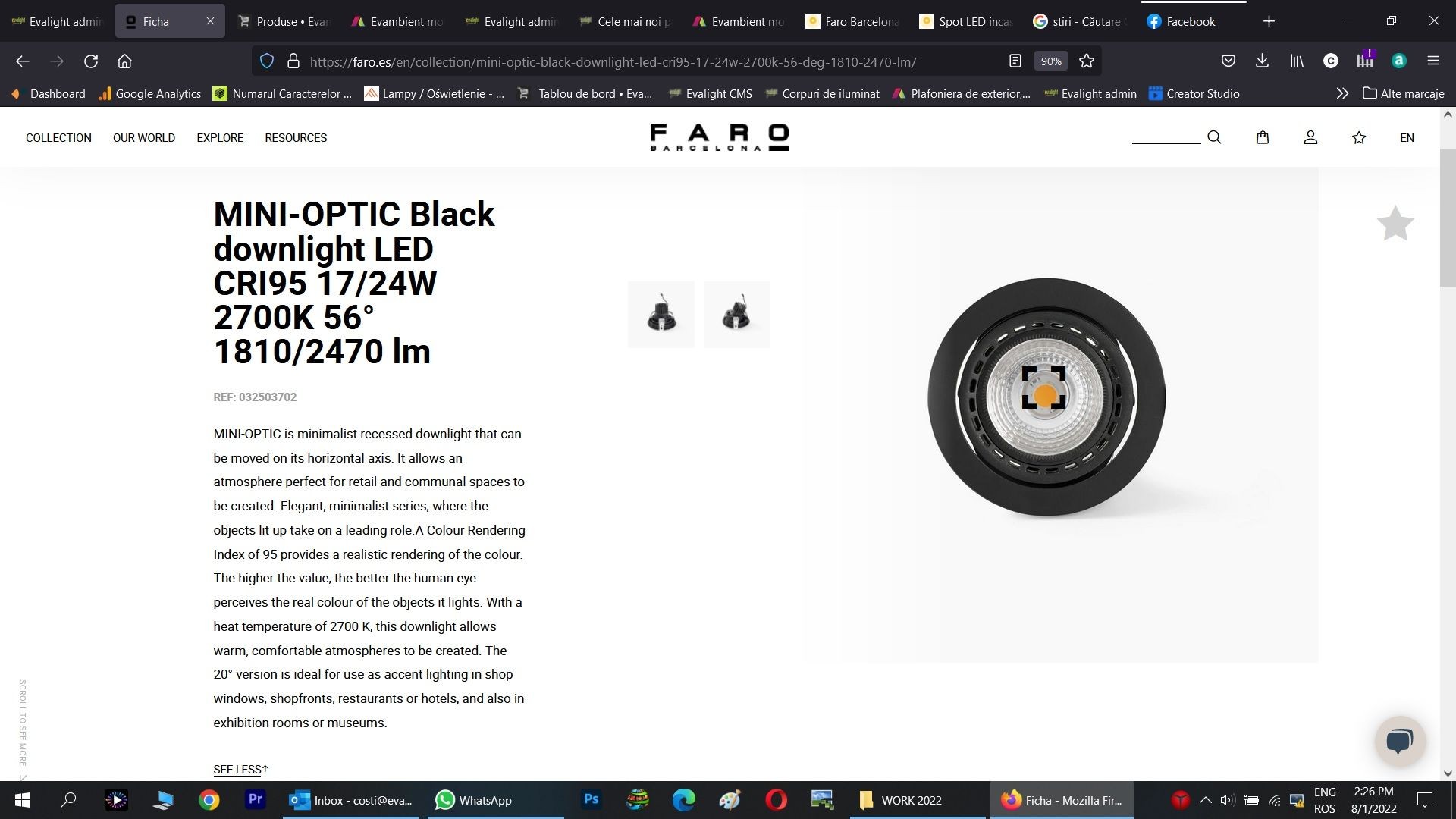Open the shopping bag icon
1456x819 pixels.
point(1263,137)
